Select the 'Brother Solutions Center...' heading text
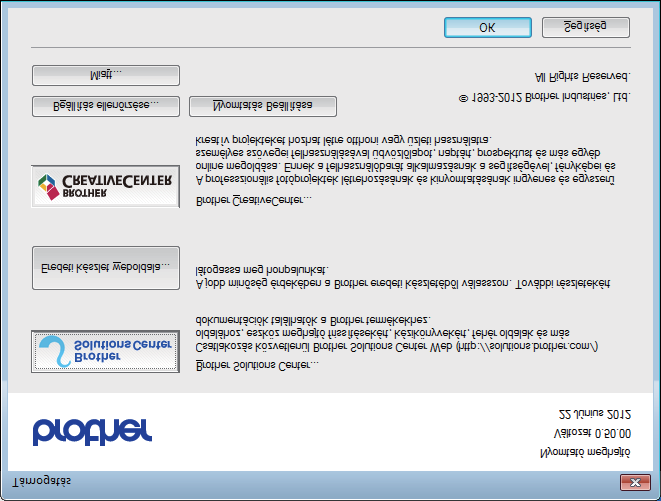This screenshot has height=501, width=661. pos(257,365)
